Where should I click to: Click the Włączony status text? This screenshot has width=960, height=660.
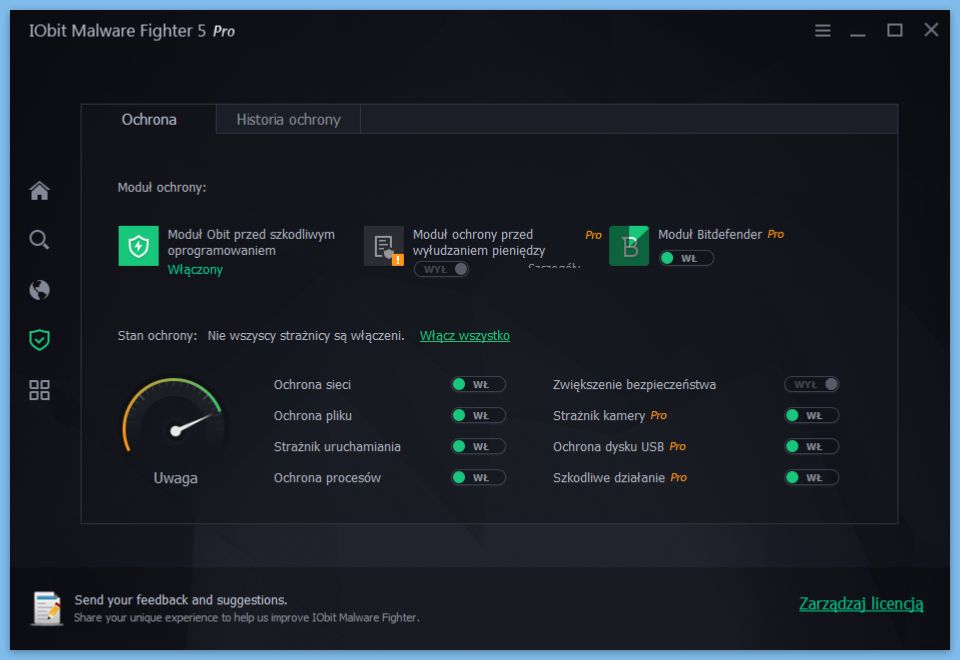[195, 269]
